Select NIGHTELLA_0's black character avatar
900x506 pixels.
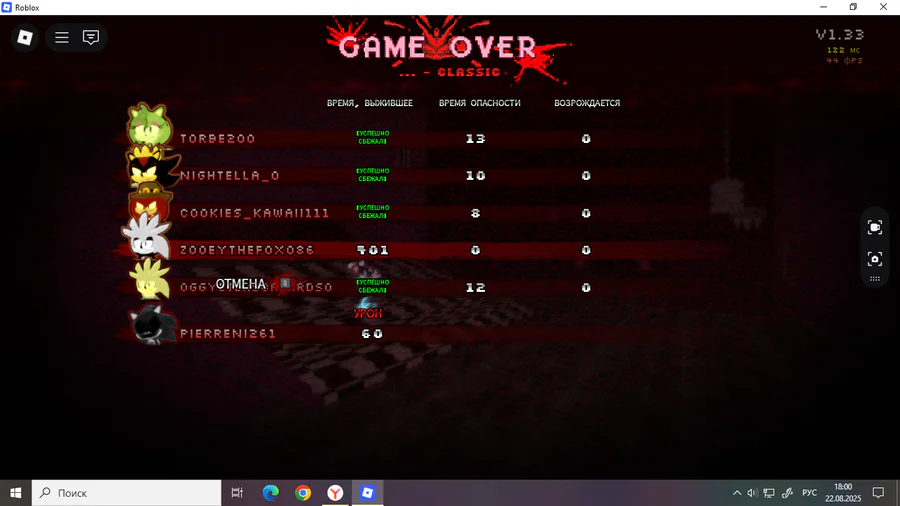point(149,165)
